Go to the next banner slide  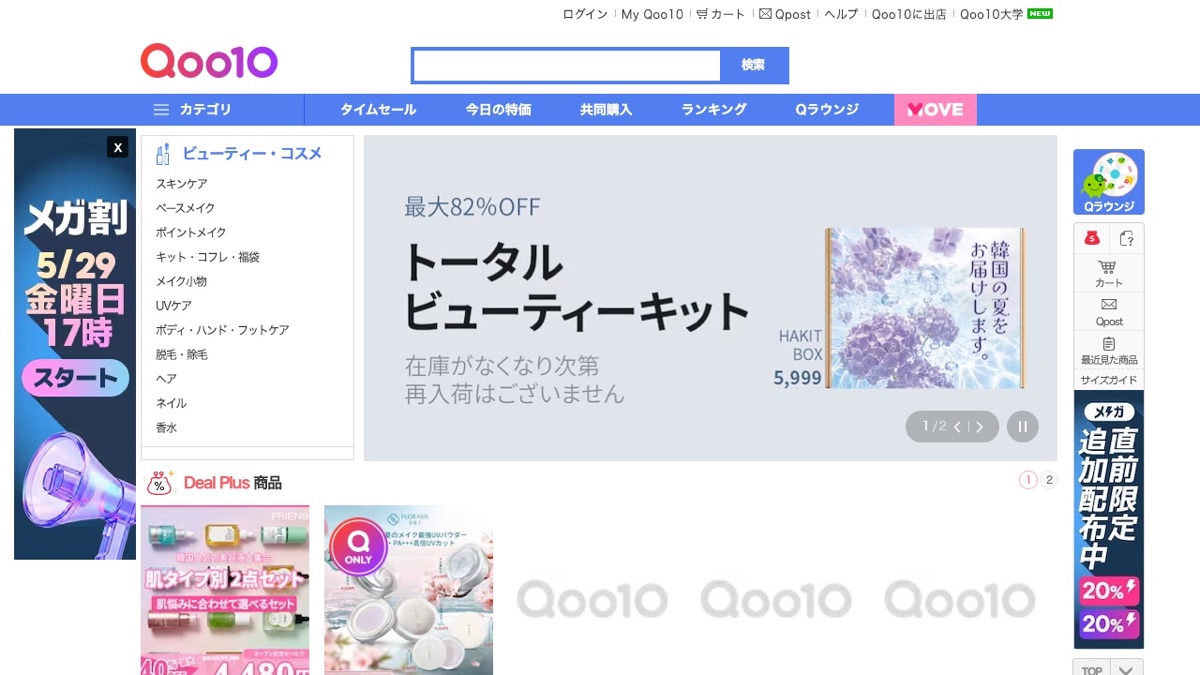click(980, 427)
